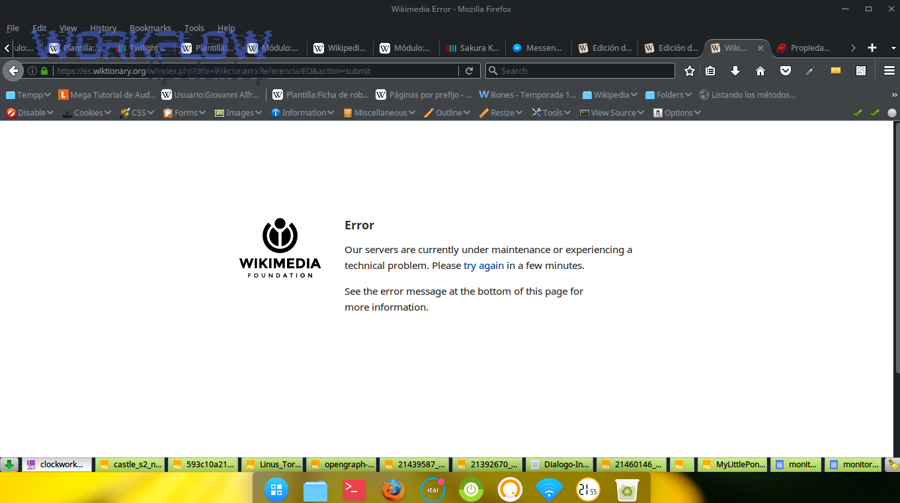This screenshot has height=503, width=900.
Task: Open the app launcher grid in dock
Action: pos(276,490)
